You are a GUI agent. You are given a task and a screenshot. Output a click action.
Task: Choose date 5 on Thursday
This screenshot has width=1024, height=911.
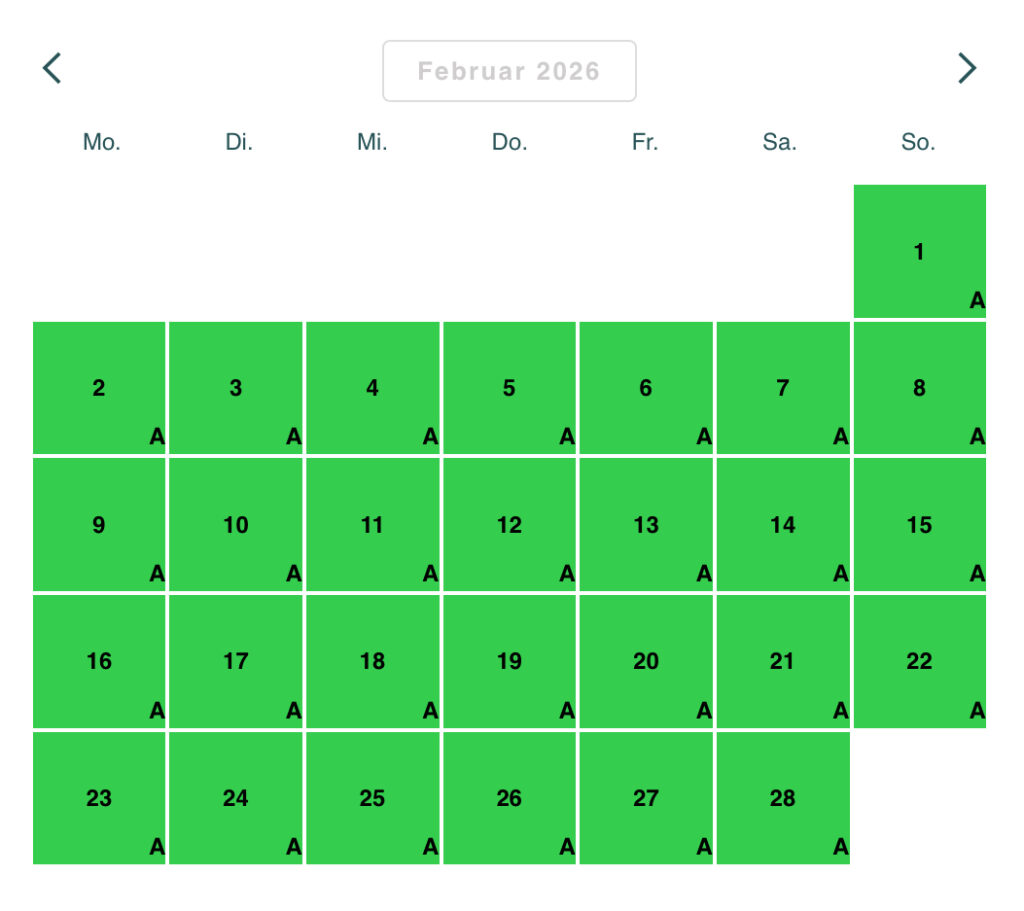pos(509,388)
